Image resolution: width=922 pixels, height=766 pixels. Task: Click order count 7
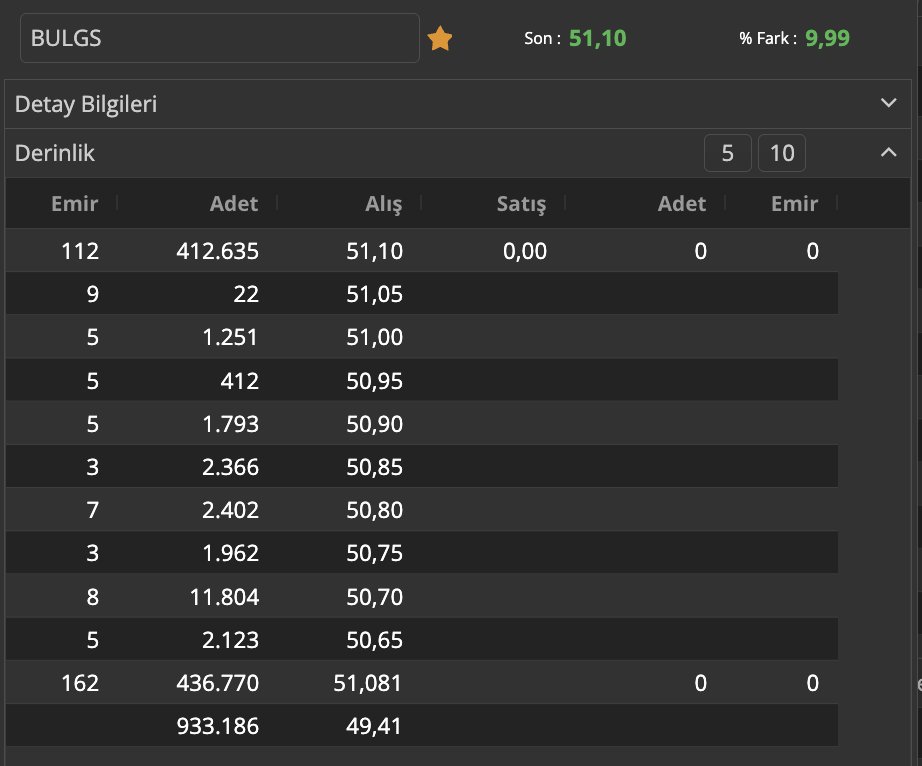click(x=92, y=510)
